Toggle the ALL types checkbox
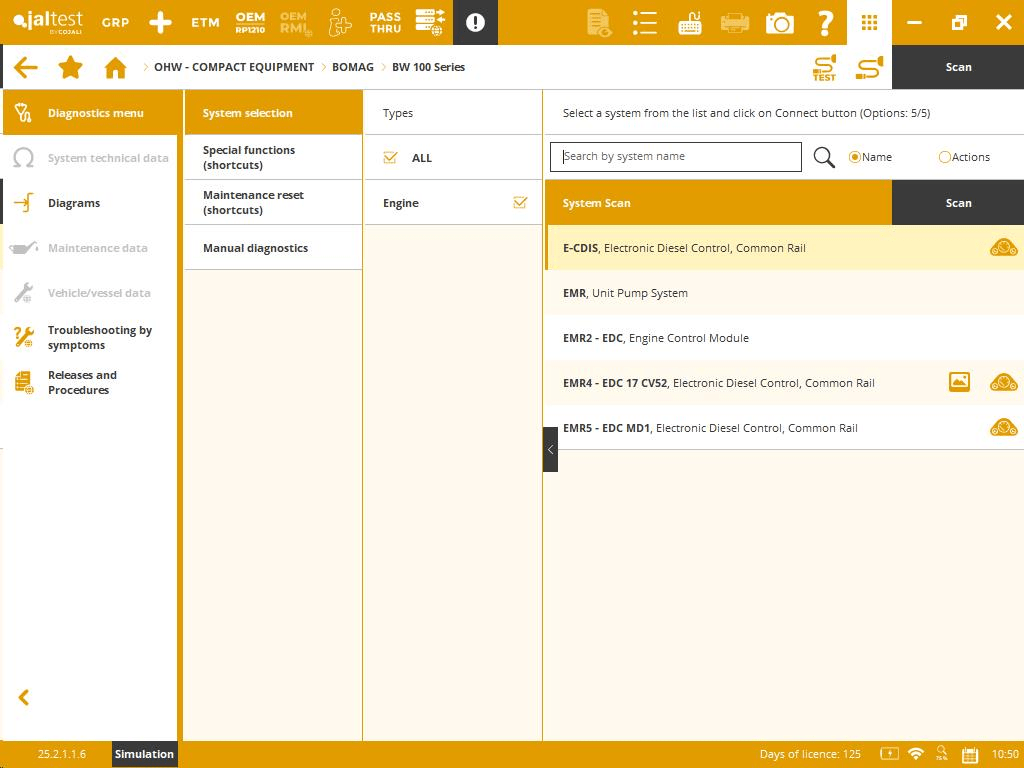1024x768 pixels. tap(391, 158)
